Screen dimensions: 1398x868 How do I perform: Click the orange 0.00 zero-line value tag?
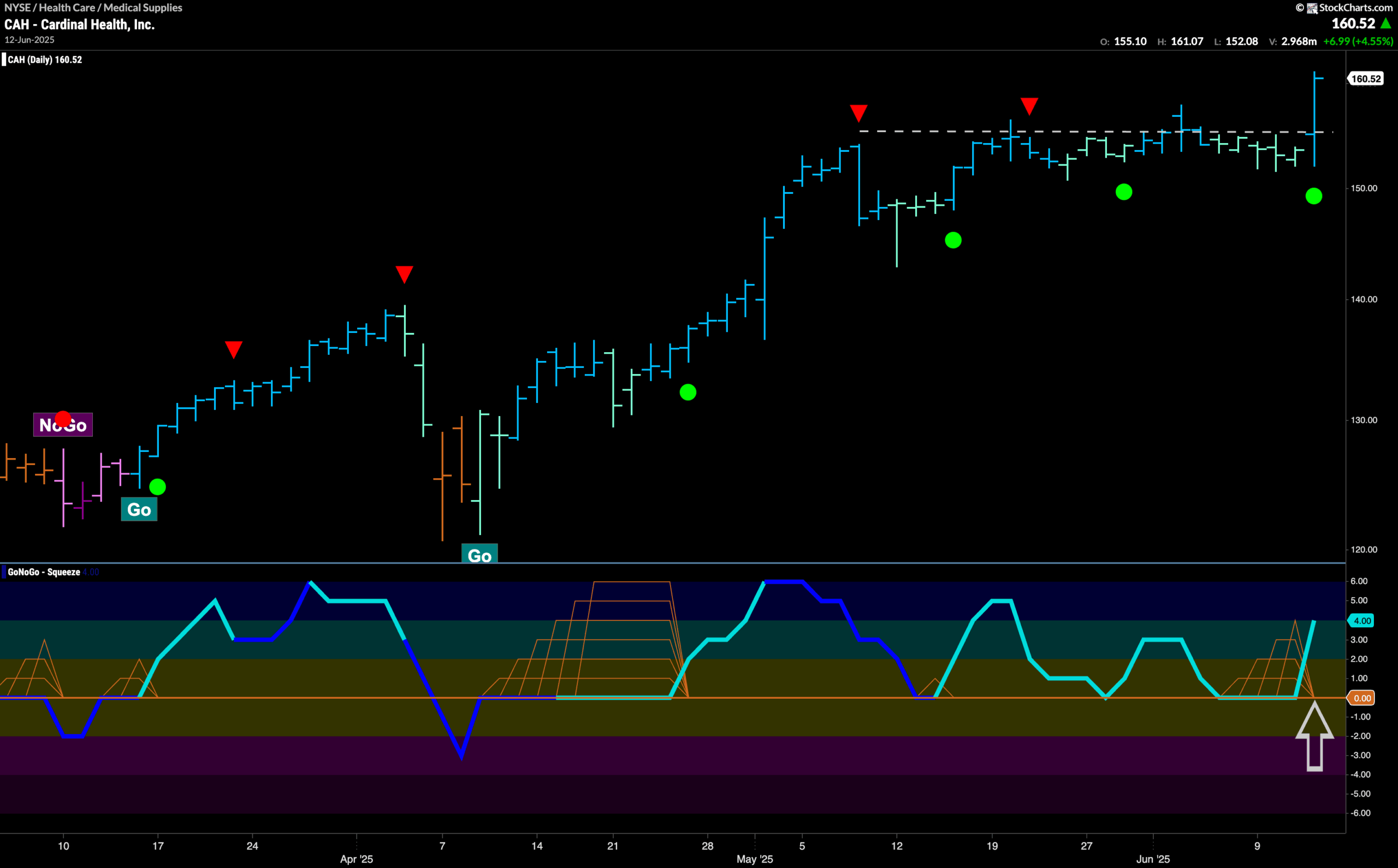click(1361, 698)
